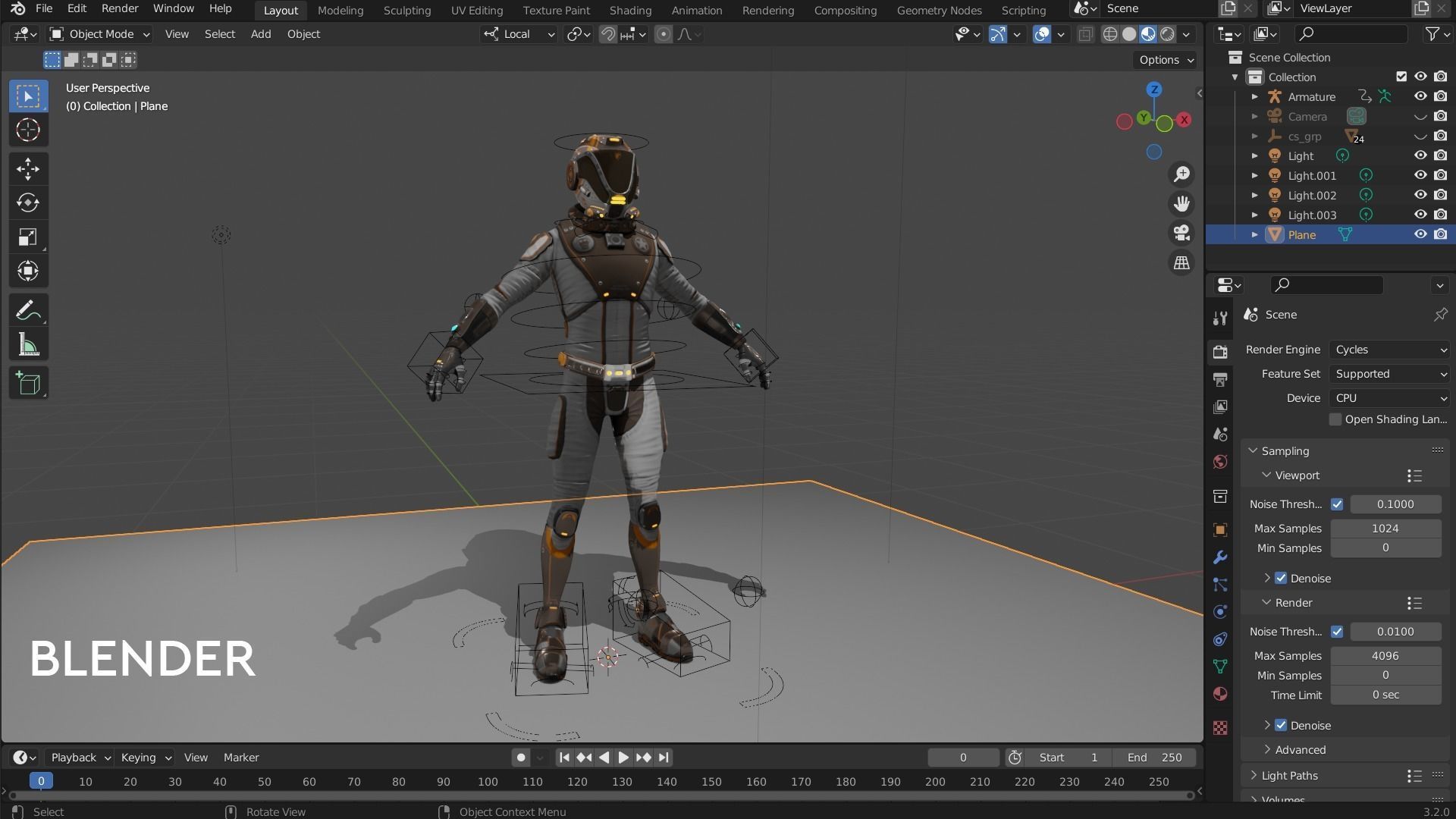Screen dimensions: 1456x819
Task: Click the play animation button
Action: [623, 758]
